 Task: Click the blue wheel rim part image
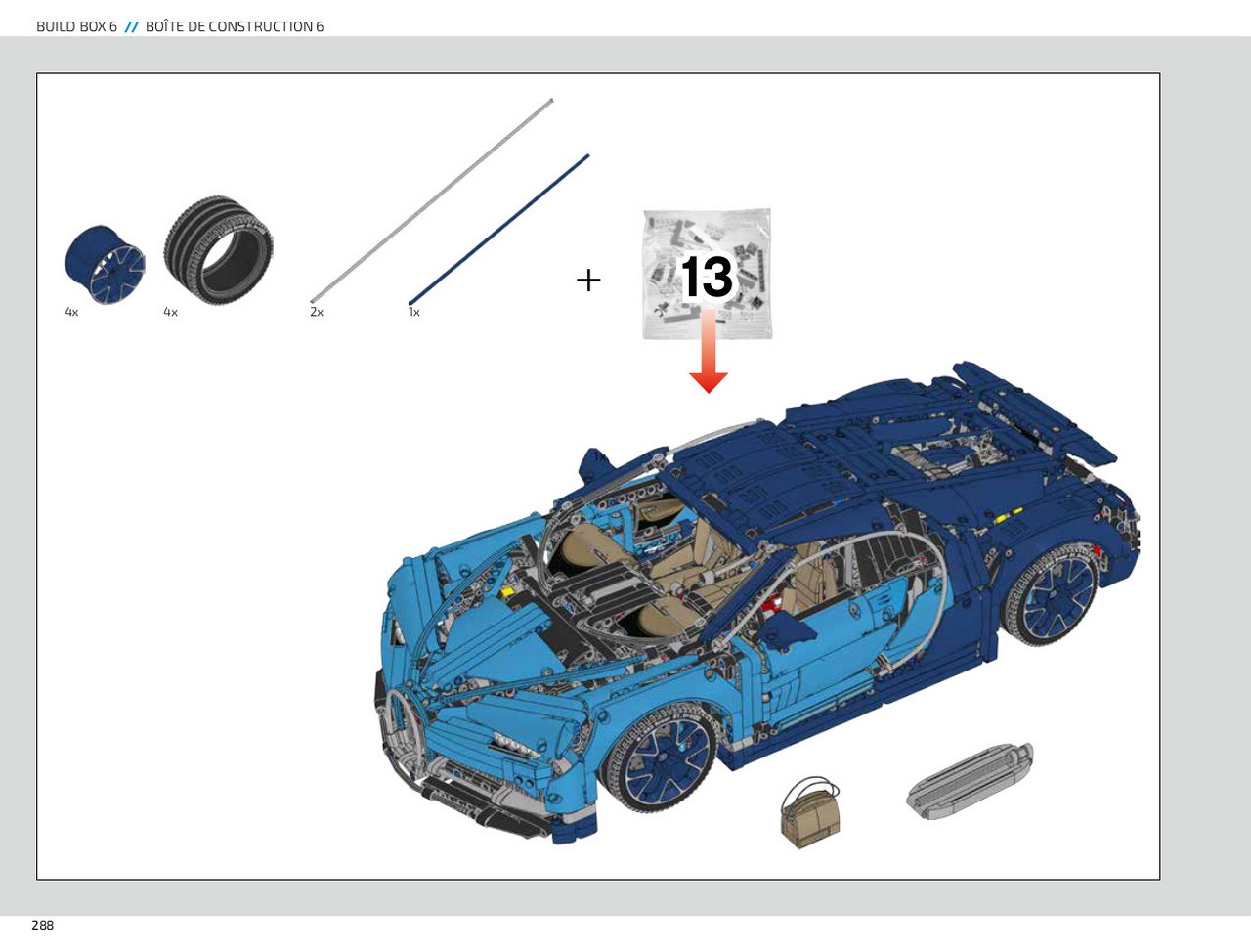click(x=105, y=265)
